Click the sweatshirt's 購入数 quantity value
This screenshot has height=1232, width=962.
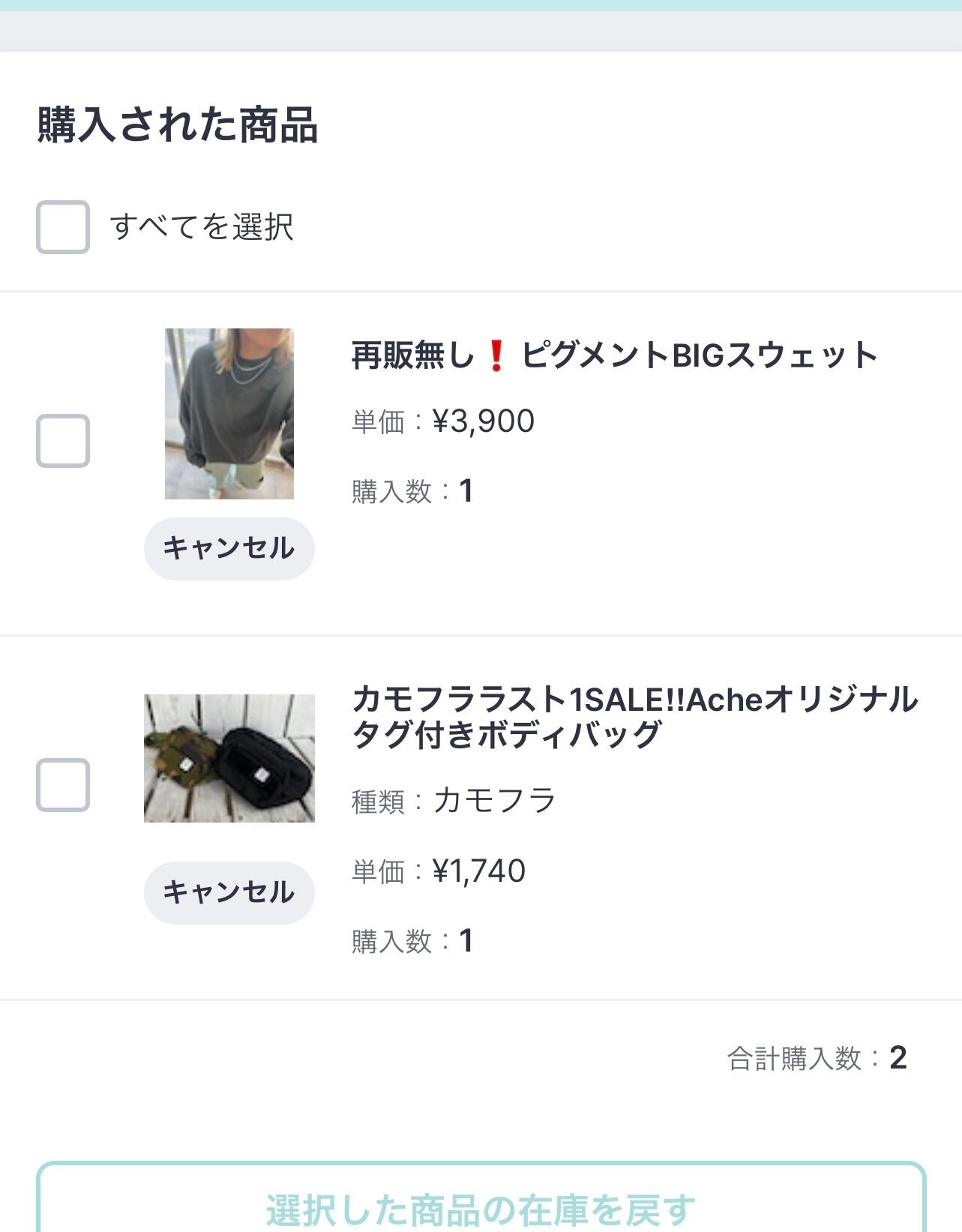pyautogui.click(x=466, y=492)
